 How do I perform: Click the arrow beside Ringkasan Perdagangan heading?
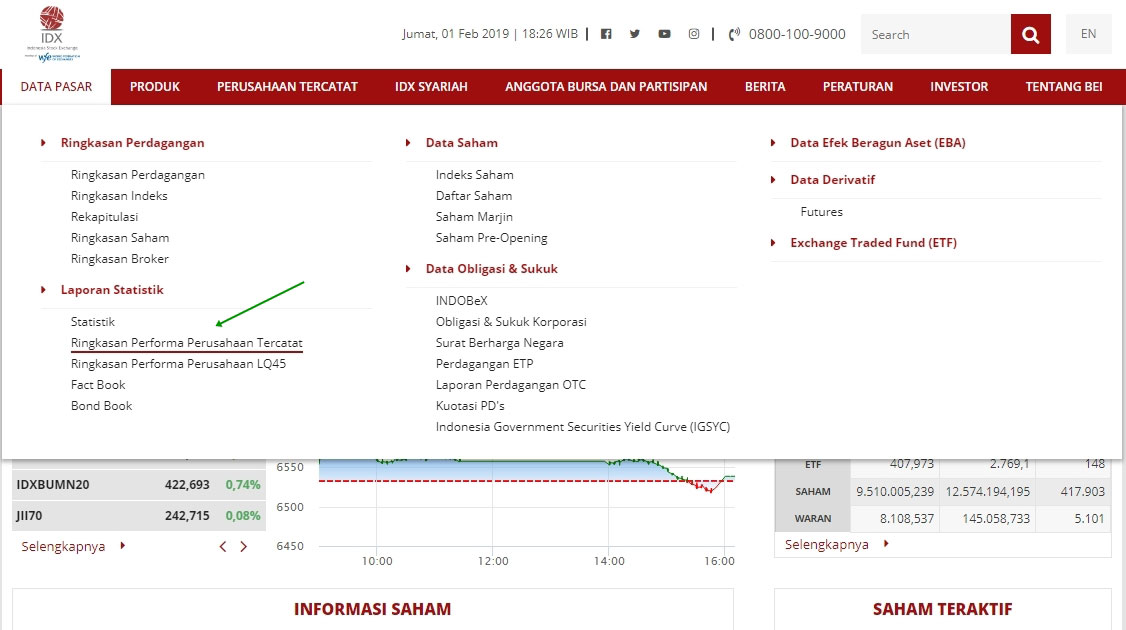pyautogui.click(x=43, y=143)
